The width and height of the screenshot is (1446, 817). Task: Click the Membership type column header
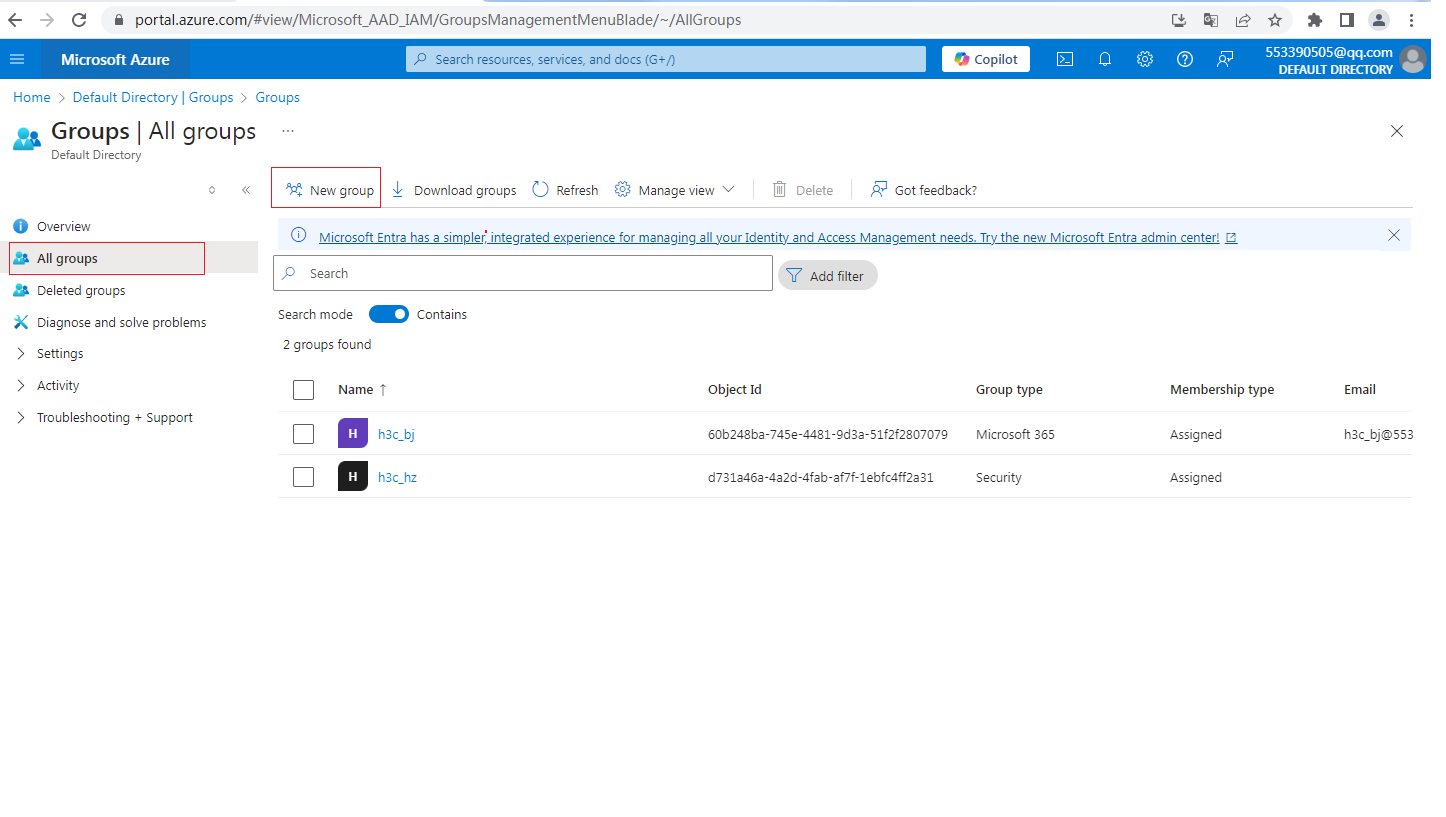click(1222, 390)
